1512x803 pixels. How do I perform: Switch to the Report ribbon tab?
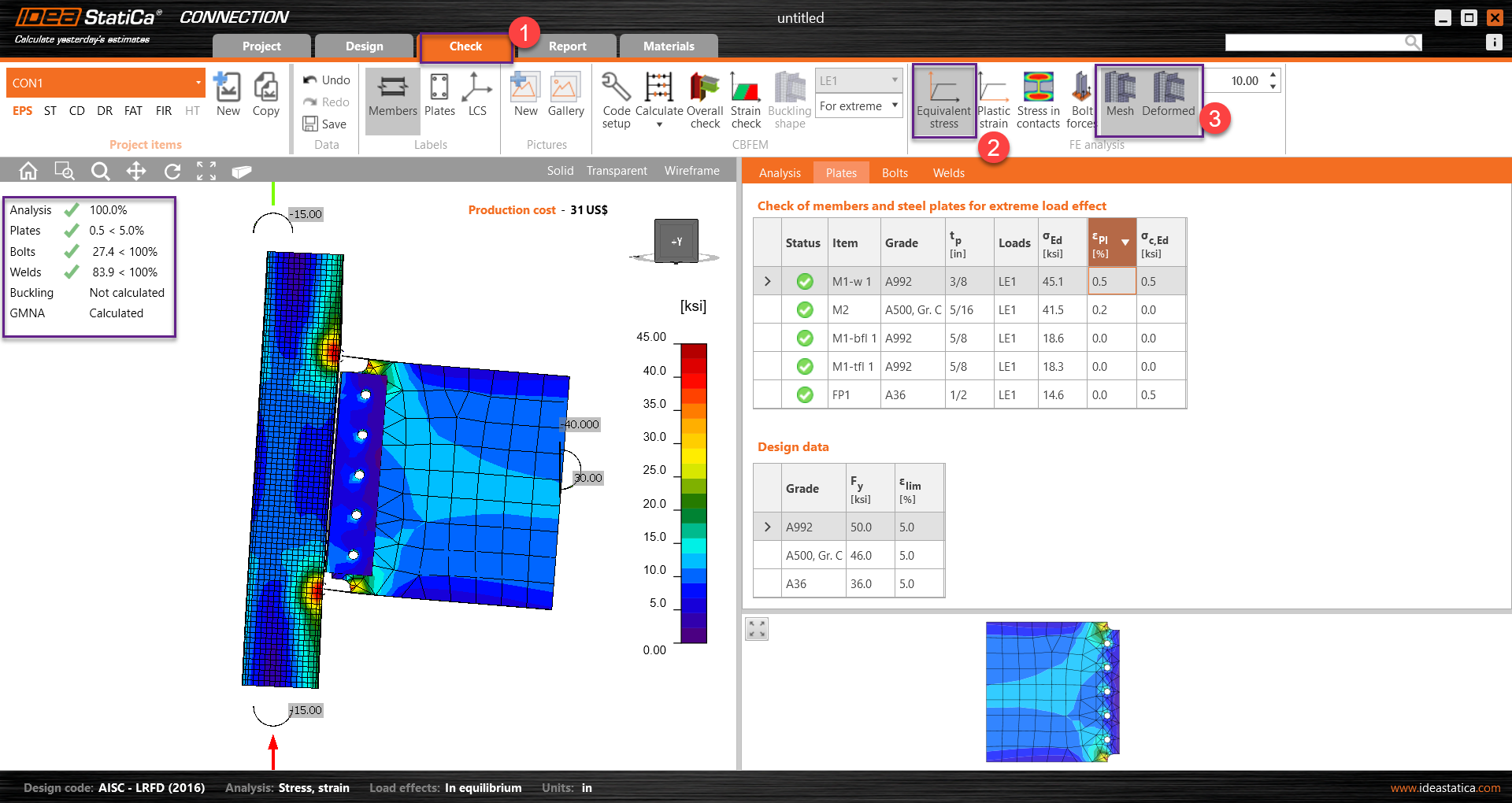point(566,46)
